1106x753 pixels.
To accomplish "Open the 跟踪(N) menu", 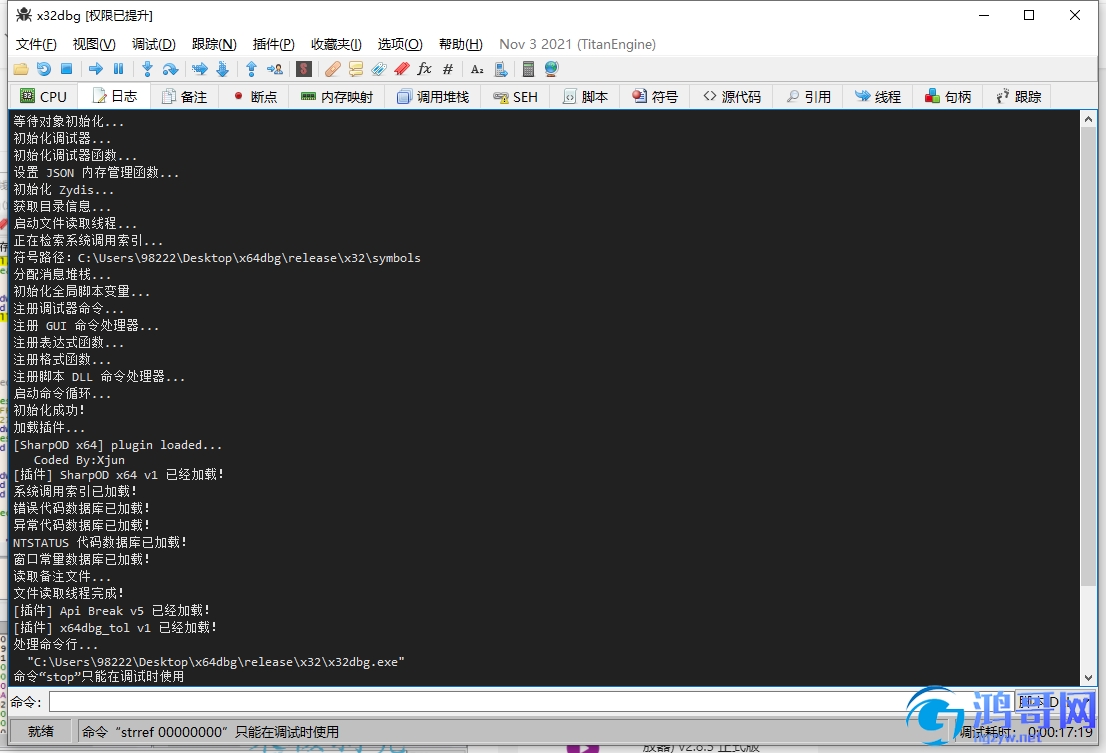I will coord(214,44).
